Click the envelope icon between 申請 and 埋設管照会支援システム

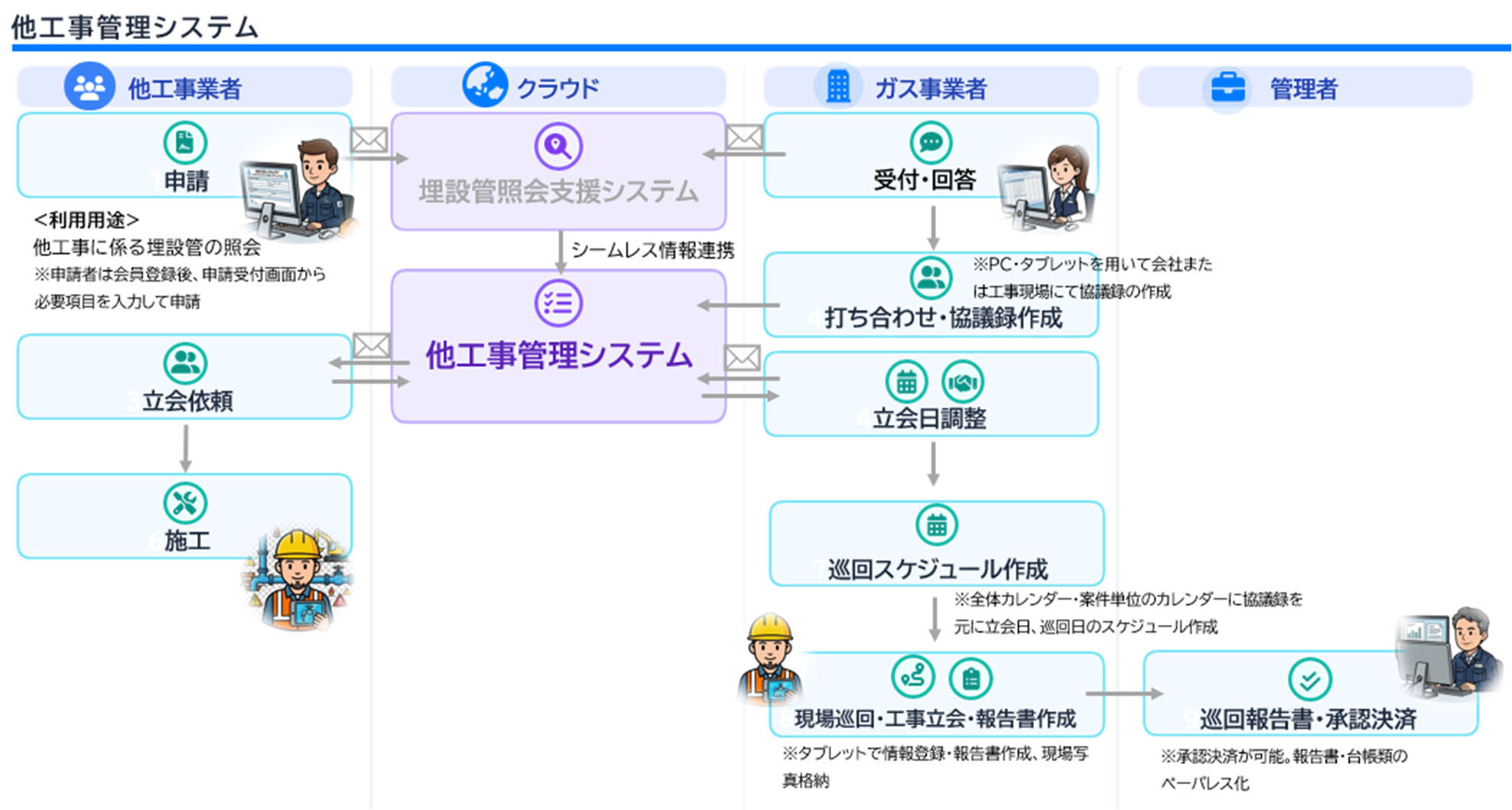[x=369, y=140]
